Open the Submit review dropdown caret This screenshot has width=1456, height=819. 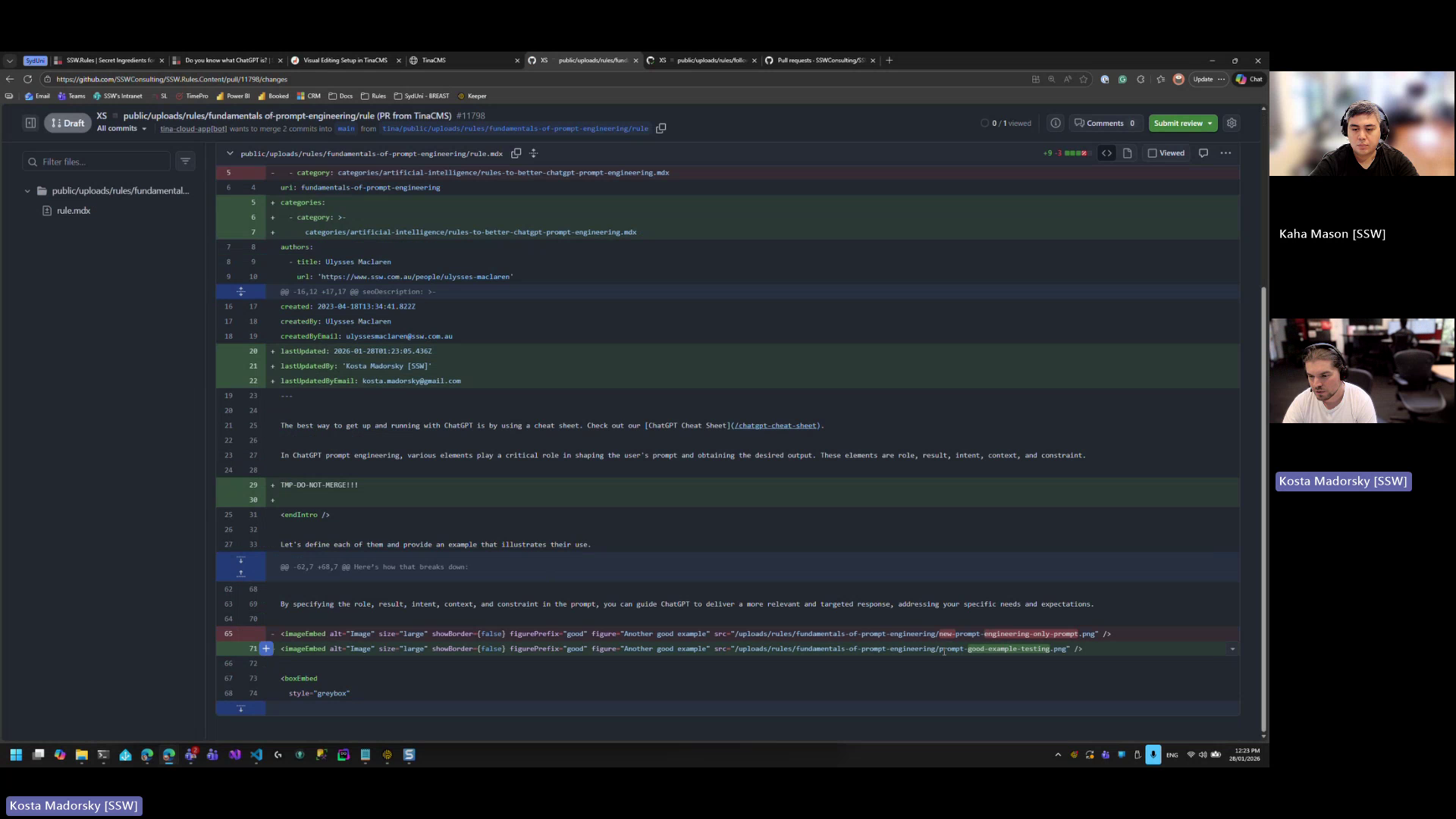coord(1211,123)
